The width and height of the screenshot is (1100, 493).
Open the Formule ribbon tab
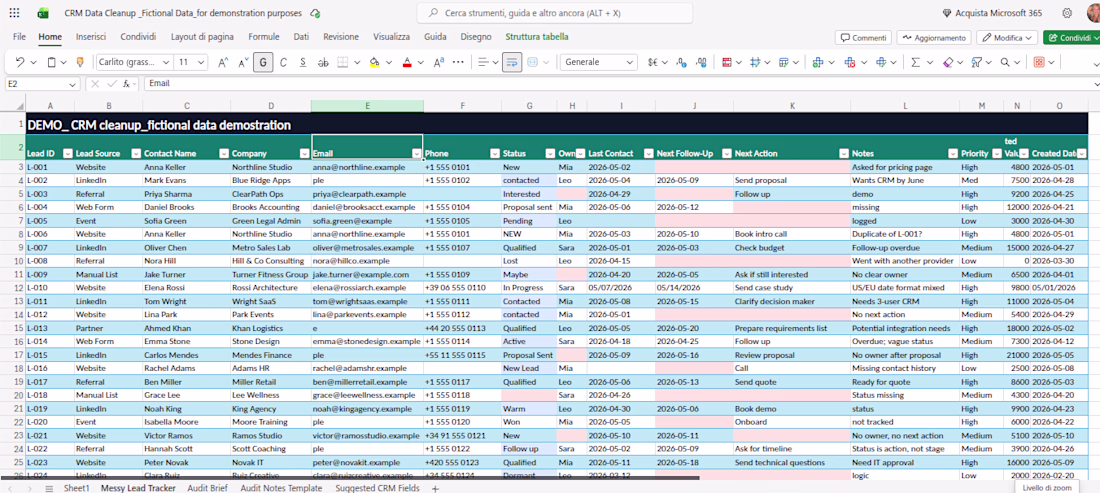point(264,36)
